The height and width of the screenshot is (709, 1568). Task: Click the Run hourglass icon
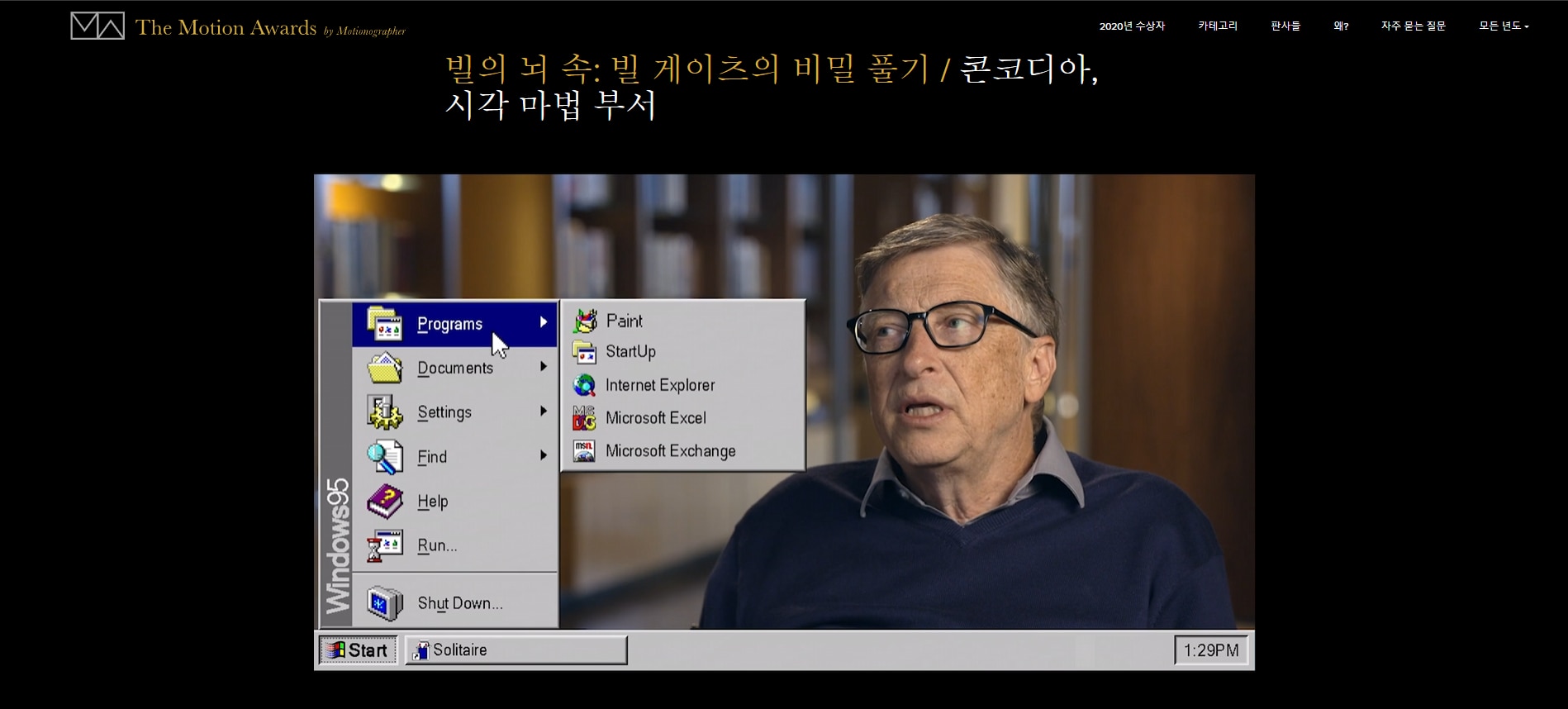pos(384,545)
